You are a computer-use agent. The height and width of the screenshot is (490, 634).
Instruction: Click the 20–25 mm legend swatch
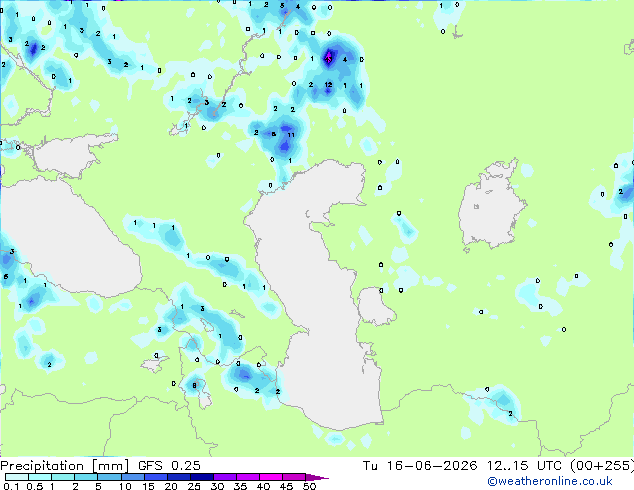(178, 477)
